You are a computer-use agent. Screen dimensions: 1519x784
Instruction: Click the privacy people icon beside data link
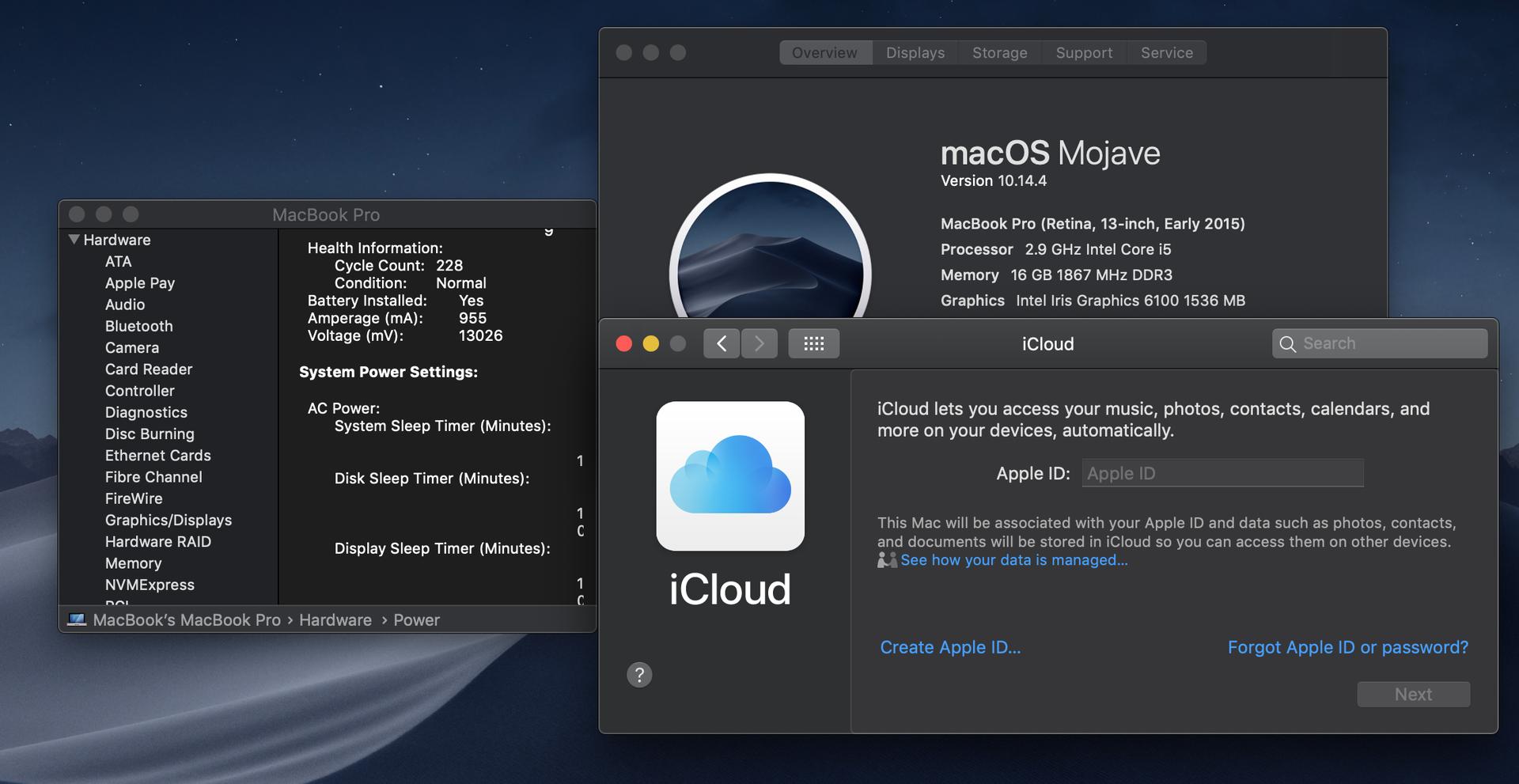coord(887,560)
